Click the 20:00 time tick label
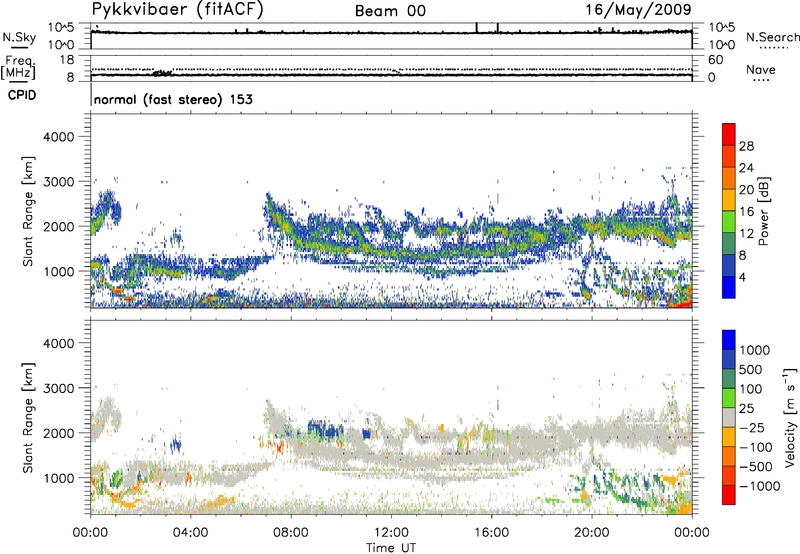 (x=591, y=533)
